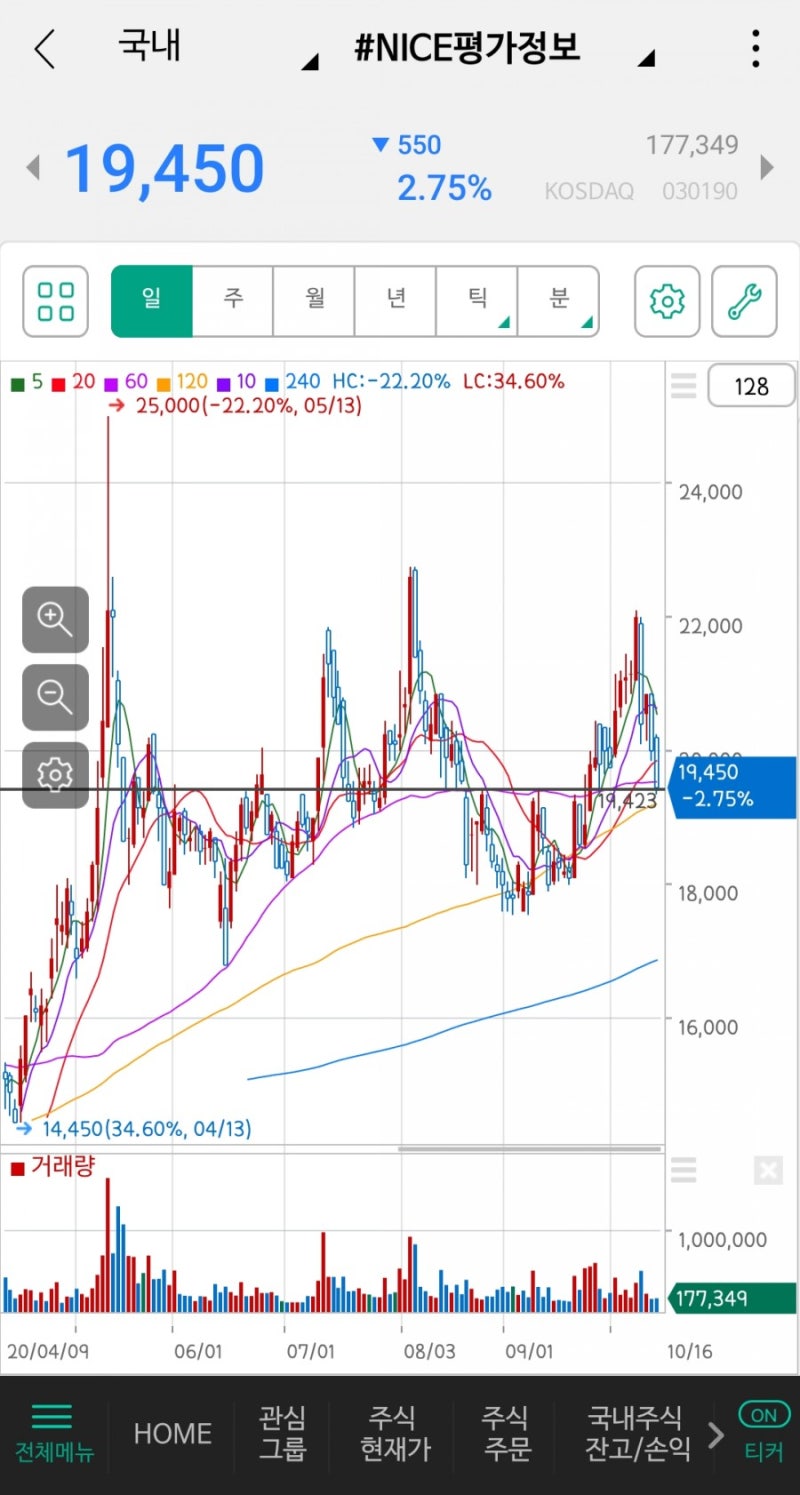Open 주식 주문 order menu

click(507, 1434)
